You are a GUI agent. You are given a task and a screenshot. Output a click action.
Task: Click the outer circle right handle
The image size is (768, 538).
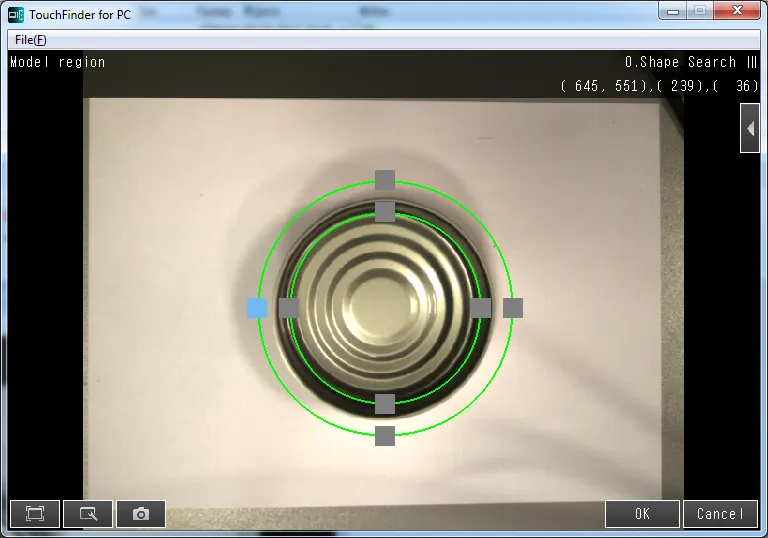point(513,308)
